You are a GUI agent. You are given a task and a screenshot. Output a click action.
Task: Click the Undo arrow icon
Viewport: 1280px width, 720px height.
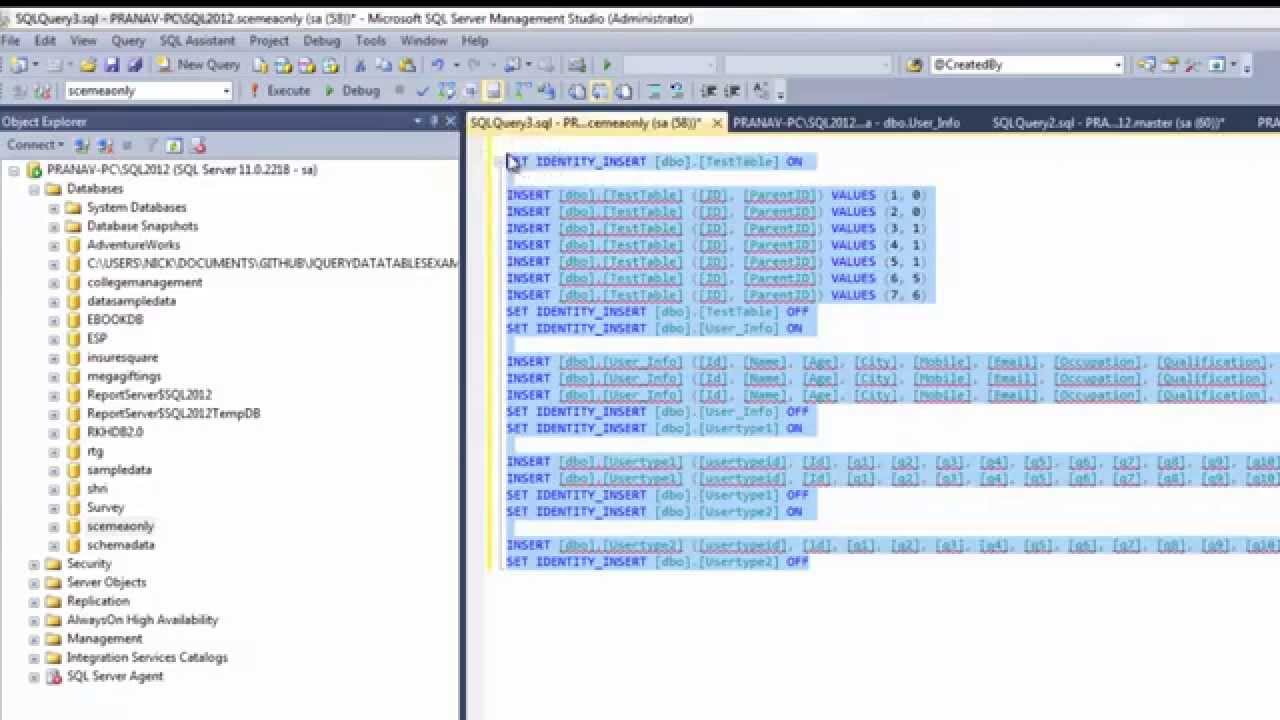click(437, 65)
